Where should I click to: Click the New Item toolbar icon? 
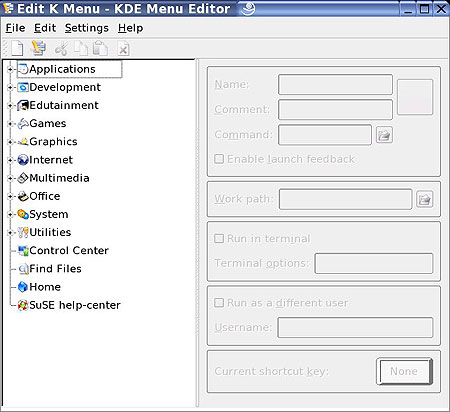pos(17,49)
